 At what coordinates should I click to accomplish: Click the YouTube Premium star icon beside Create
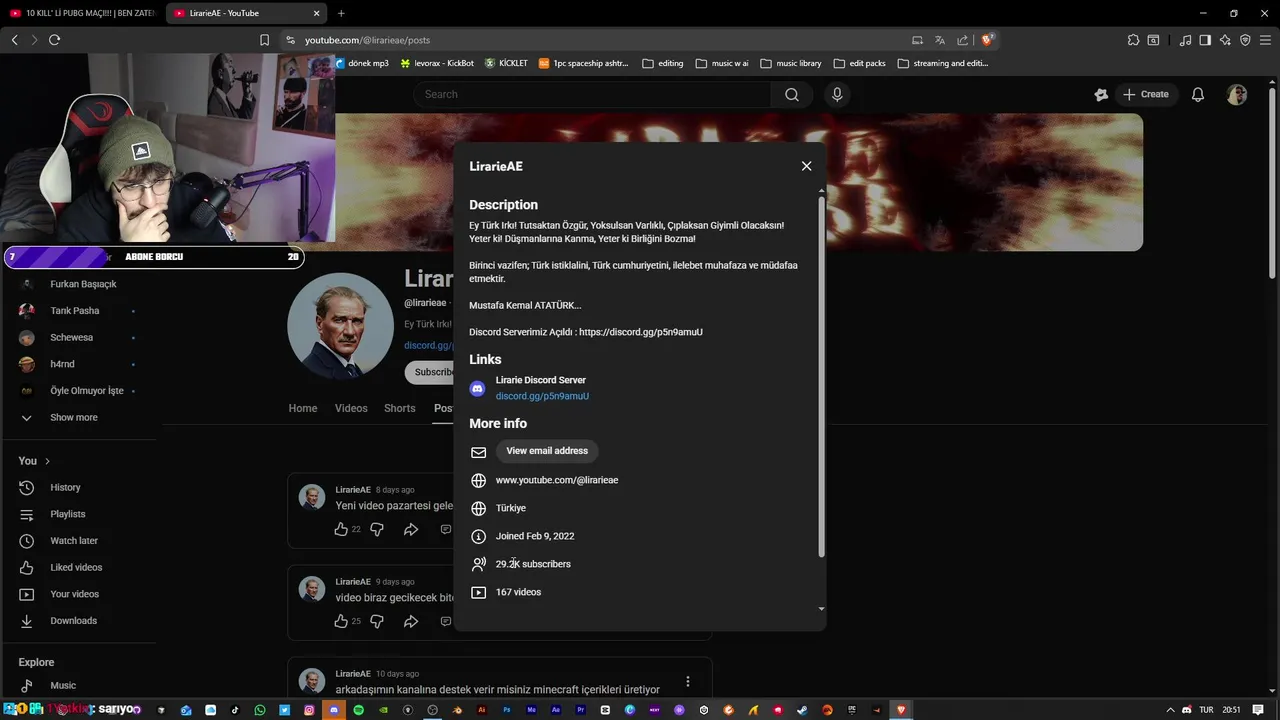point(1101,94)
